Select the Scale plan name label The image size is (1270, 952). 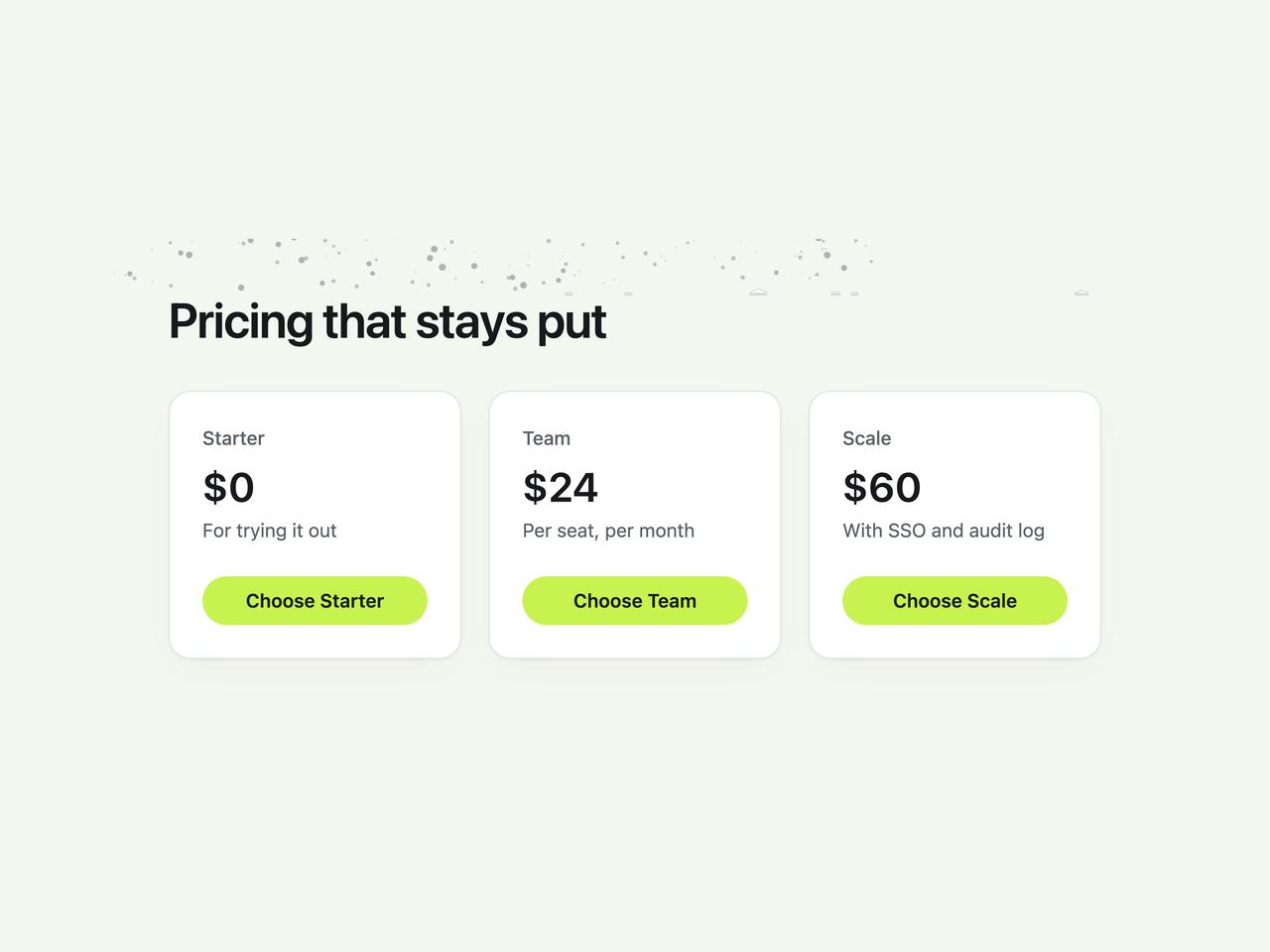pyautogui.click(x=867, y=438)
